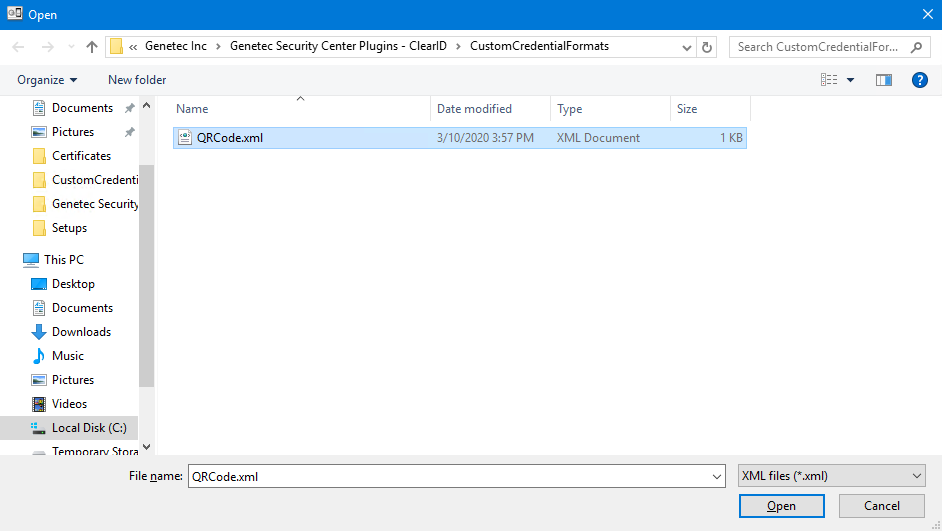Click sidebar scroll down arrow
Screen dimensions: 942x531
[x=147, y=447]
